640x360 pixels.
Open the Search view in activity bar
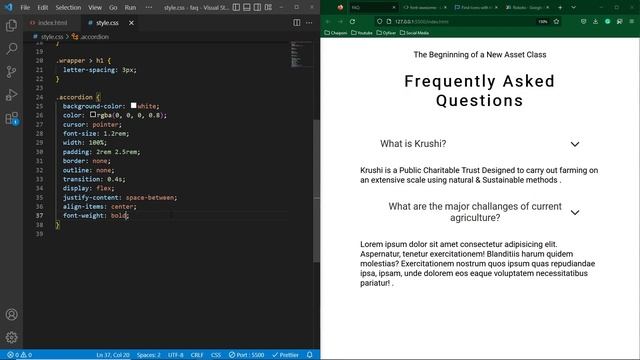[11, 49]
